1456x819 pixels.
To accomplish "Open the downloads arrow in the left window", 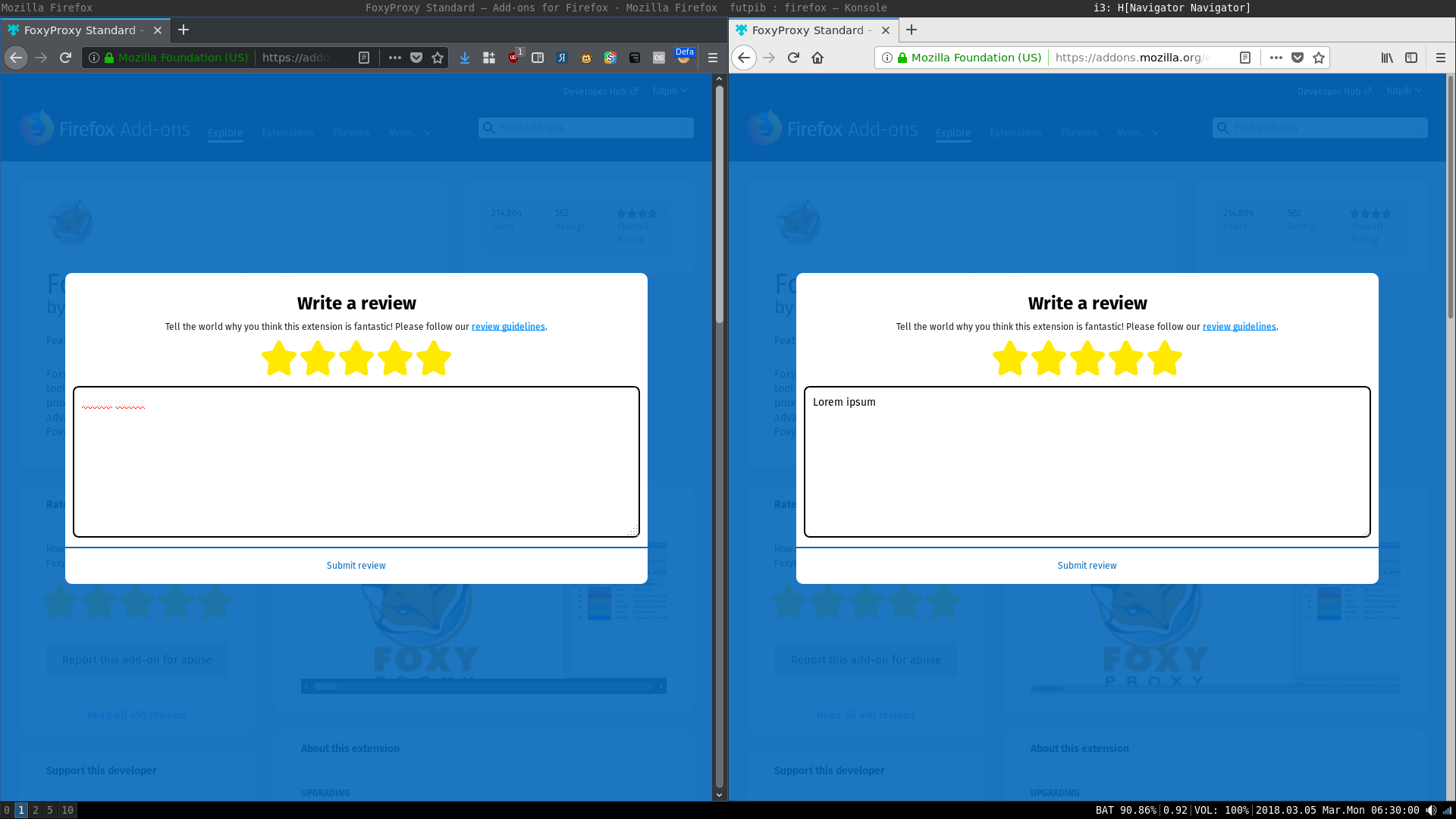I will [465, 58].
